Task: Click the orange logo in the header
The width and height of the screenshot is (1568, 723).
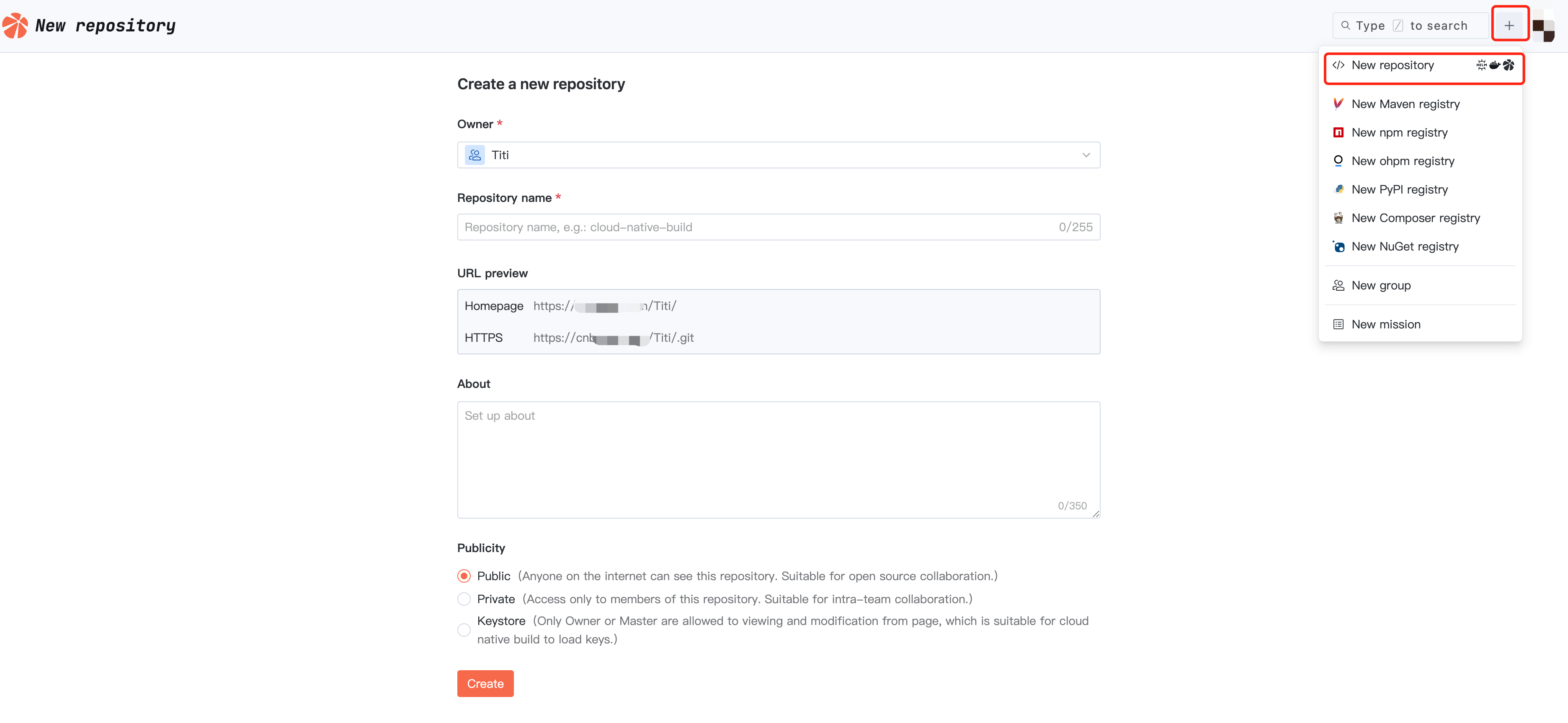Action: click(x=15, y=26)
